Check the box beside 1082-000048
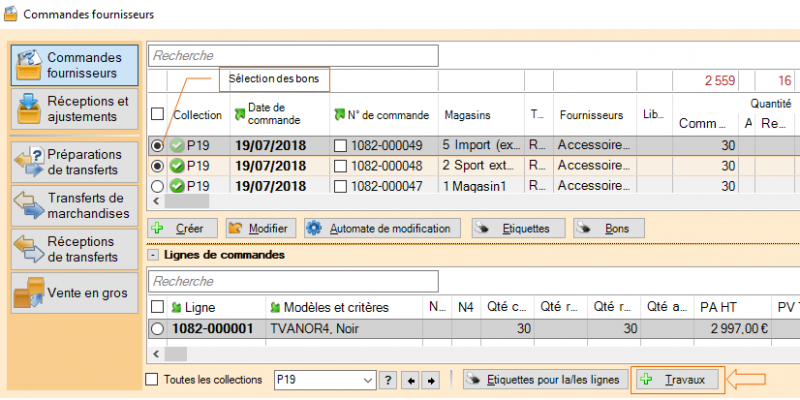The width and height of the screenshot is (800, 400). coord(340,166)
